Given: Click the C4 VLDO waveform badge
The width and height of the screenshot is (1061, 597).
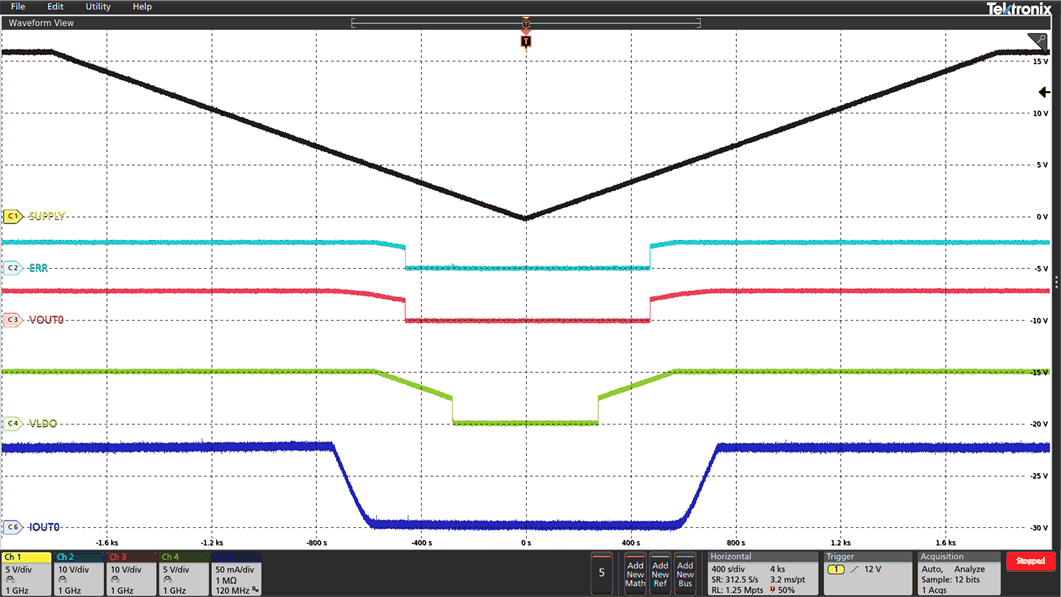Looking at the screenshot, I should click(x=12, y=423).
